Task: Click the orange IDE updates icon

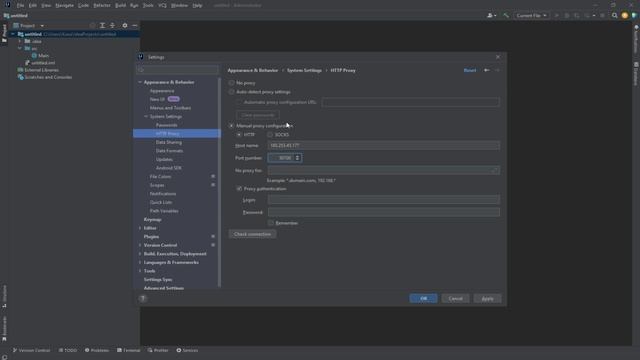Action: tap(624, 16)
